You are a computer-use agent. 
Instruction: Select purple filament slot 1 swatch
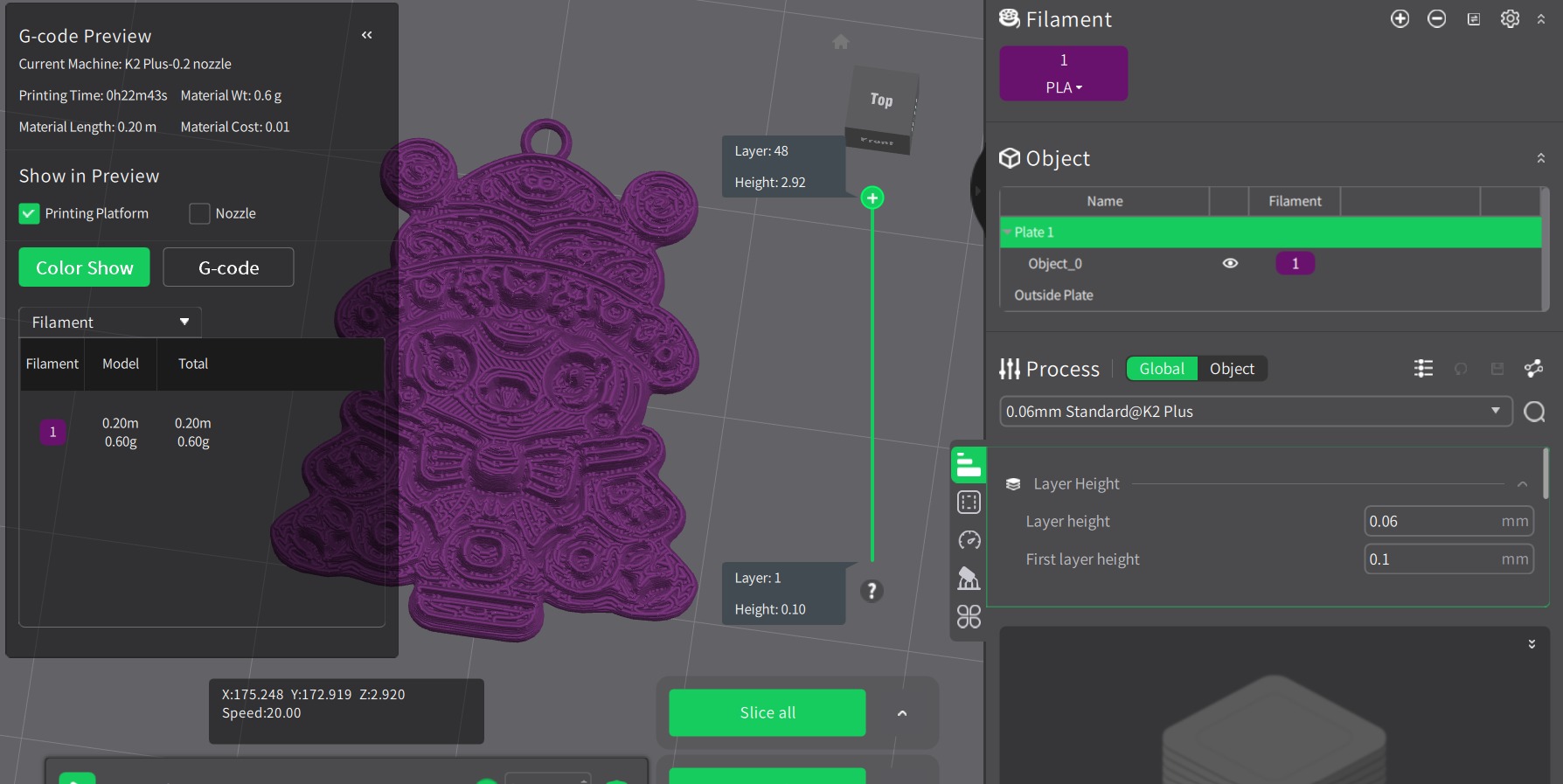1064,73
